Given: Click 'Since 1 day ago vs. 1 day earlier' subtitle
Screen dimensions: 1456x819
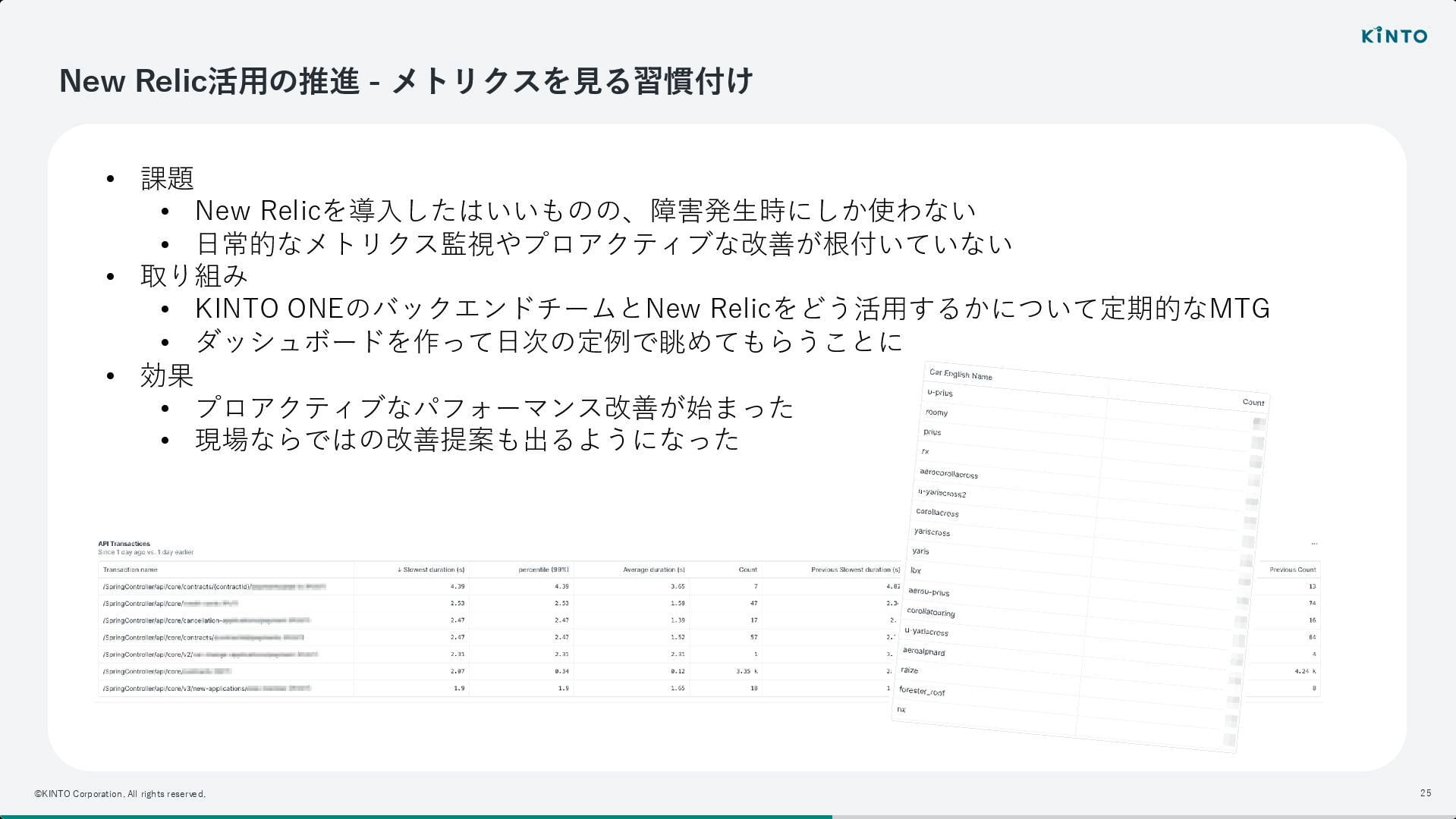Looking at the screenshot, I should [x=146, y=552].
